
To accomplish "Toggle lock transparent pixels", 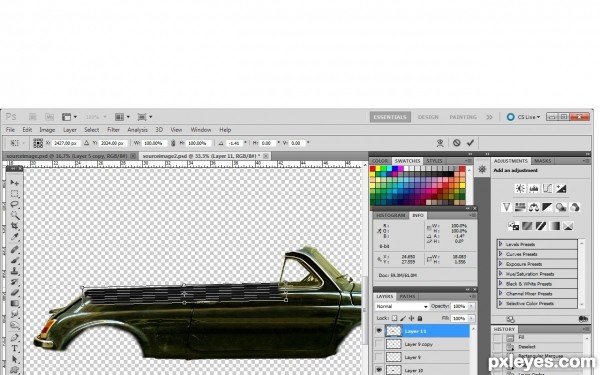I will click(395, 318).
